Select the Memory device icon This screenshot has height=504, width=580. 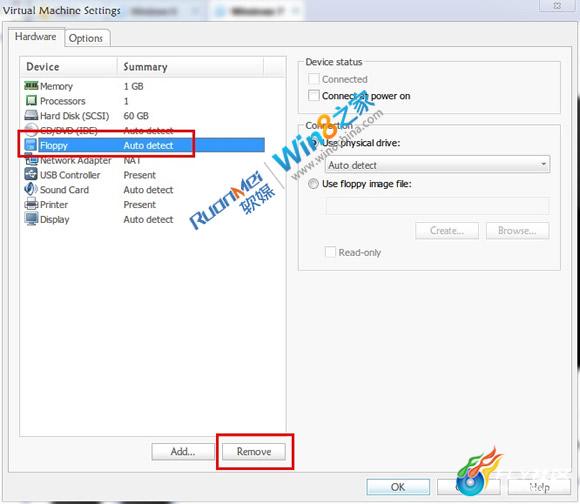pos(31,86)
